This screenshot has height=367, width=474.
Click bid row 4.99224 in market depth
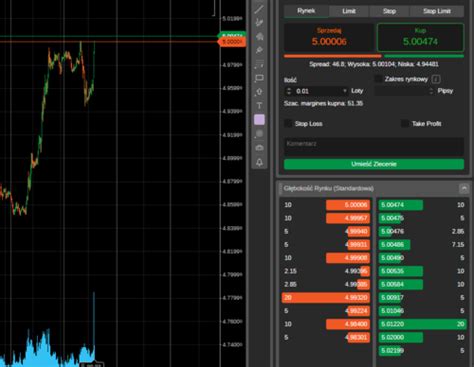point(326,311)
